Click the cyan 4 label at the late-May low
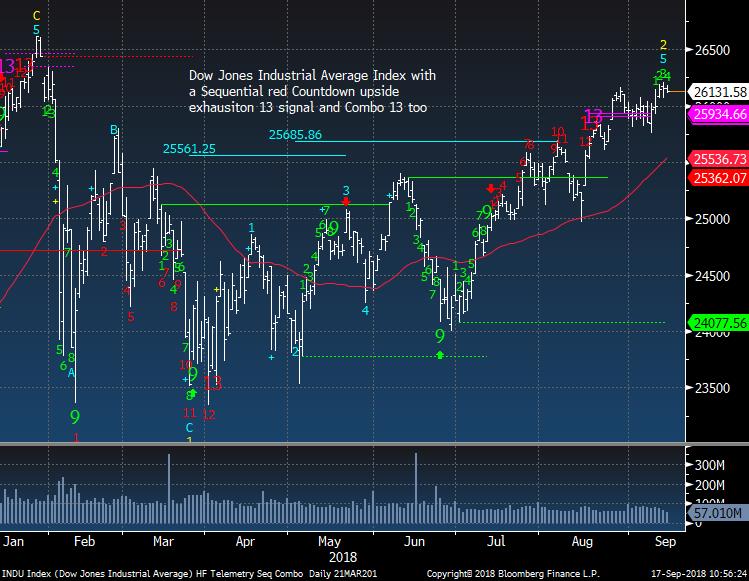Image resolution: width=749 pixels, height=581 pixels. (365, 311)
